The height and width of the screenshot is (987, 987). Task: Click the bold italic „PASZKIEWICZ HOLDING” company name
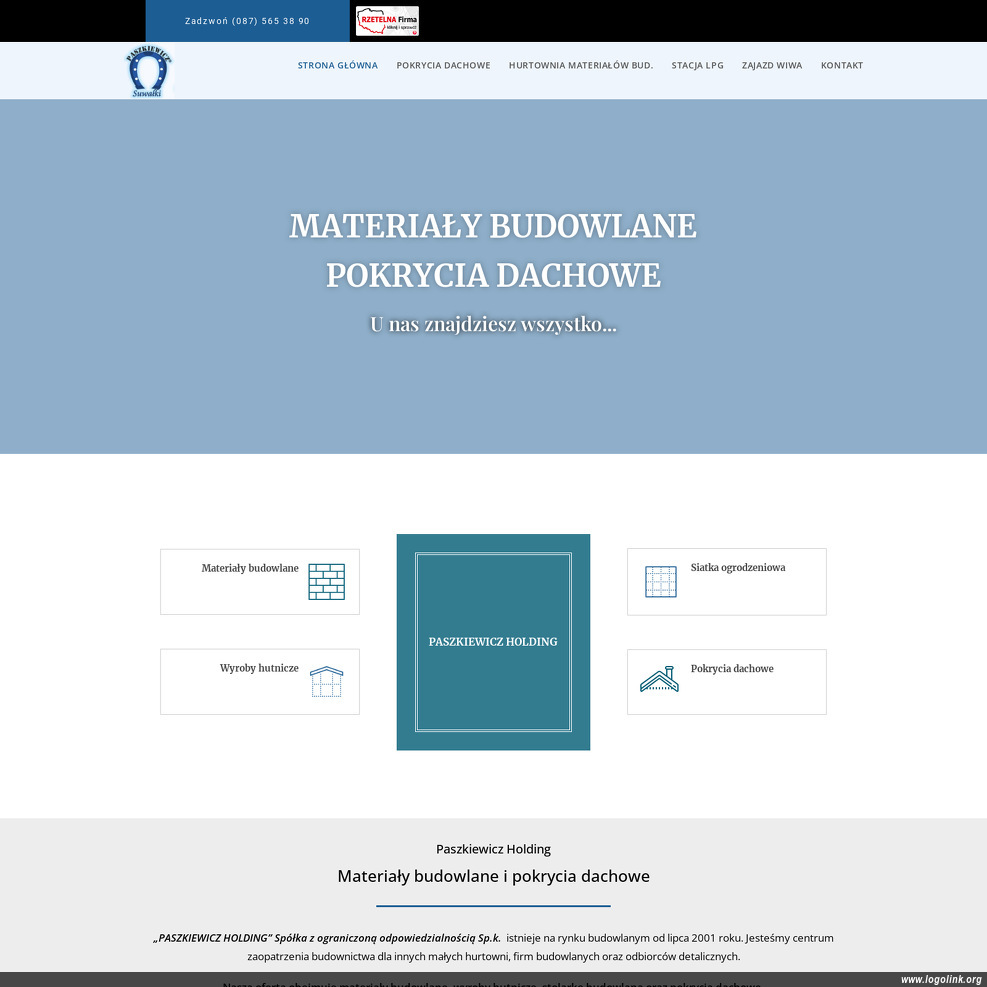click(327, 938)
